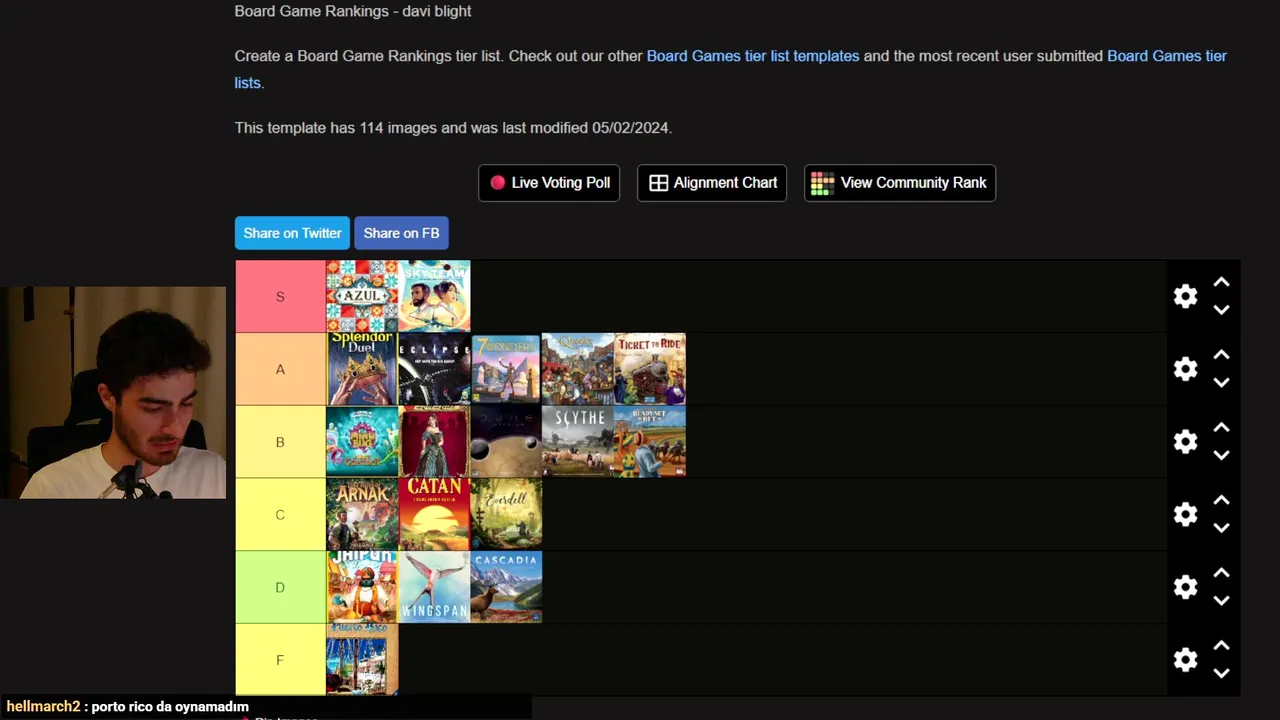Select the orange A tier label
Screen dimensions: 1280x720
point(280,369)
